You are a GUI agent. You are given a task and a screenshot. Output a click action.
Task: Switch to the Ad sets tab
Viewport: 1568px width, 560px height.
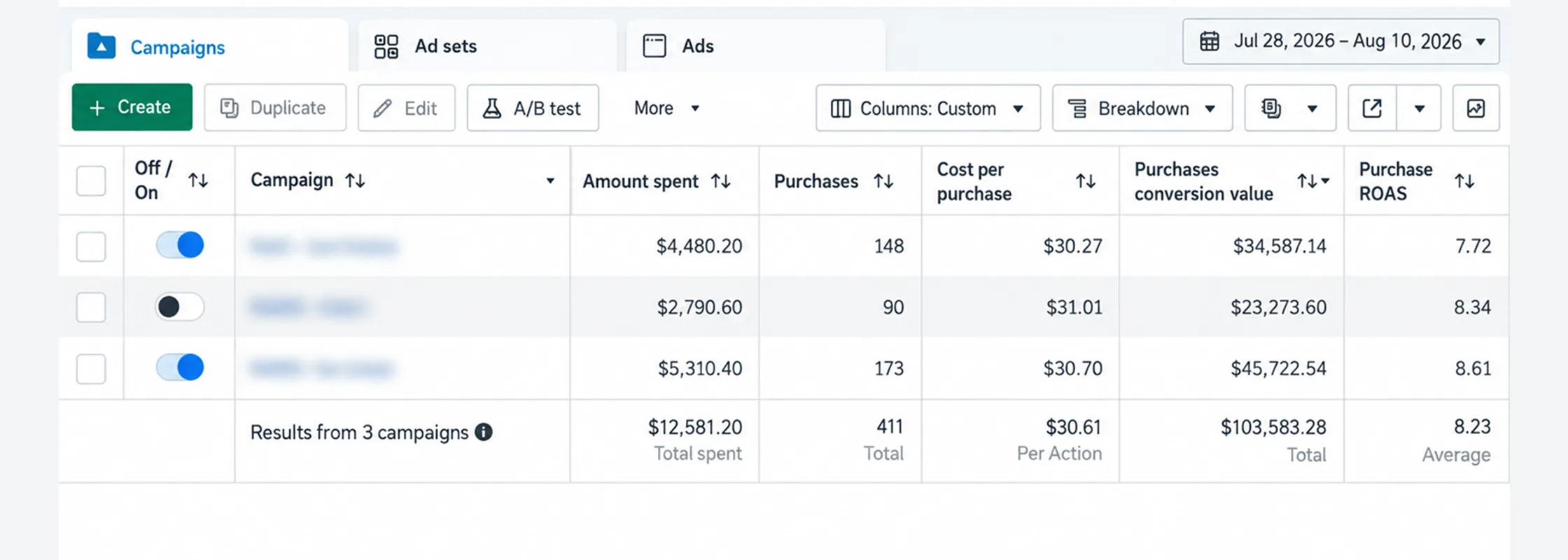487,46
